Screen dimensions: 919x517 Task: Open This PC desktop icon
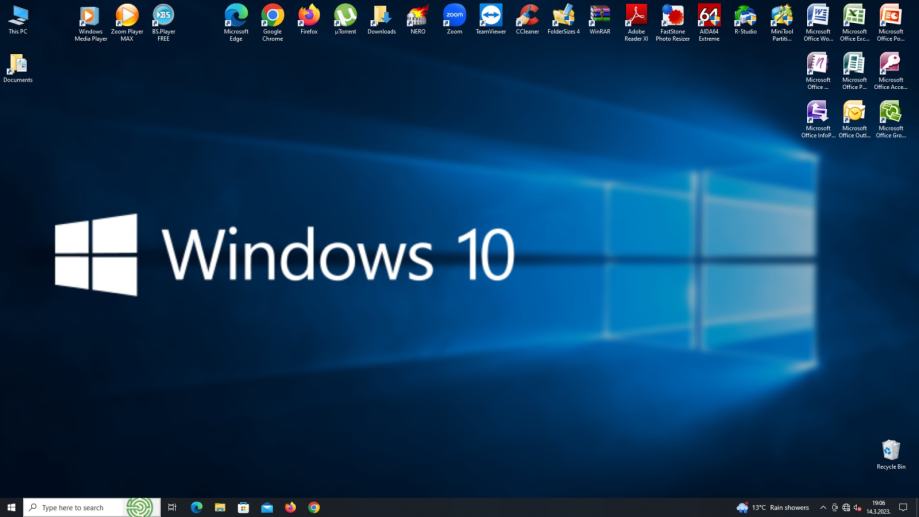(18, 19)
